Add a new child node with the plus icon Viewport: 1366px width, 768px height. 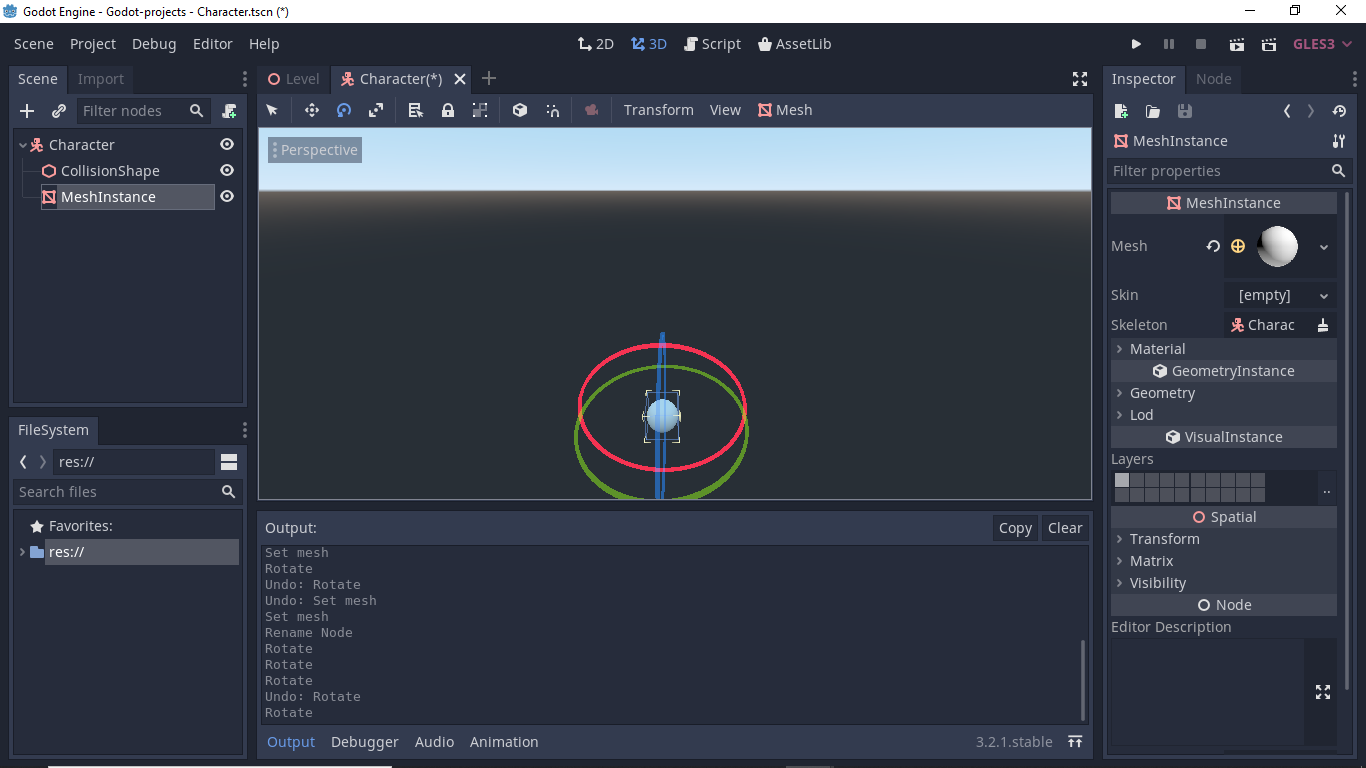pos(26,111)
